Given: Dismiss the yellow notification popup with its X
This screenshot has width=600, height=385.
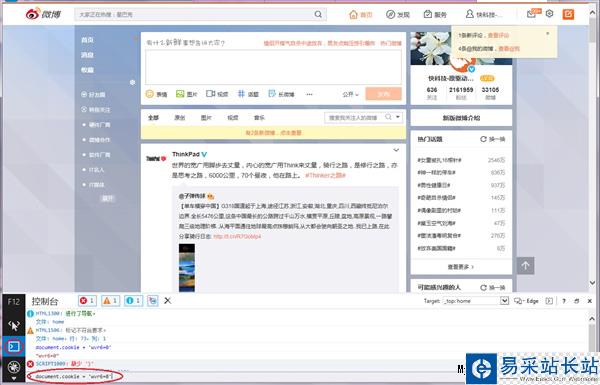Looking at the screenshot, I should pyautogui.click(x=548, y=34).
